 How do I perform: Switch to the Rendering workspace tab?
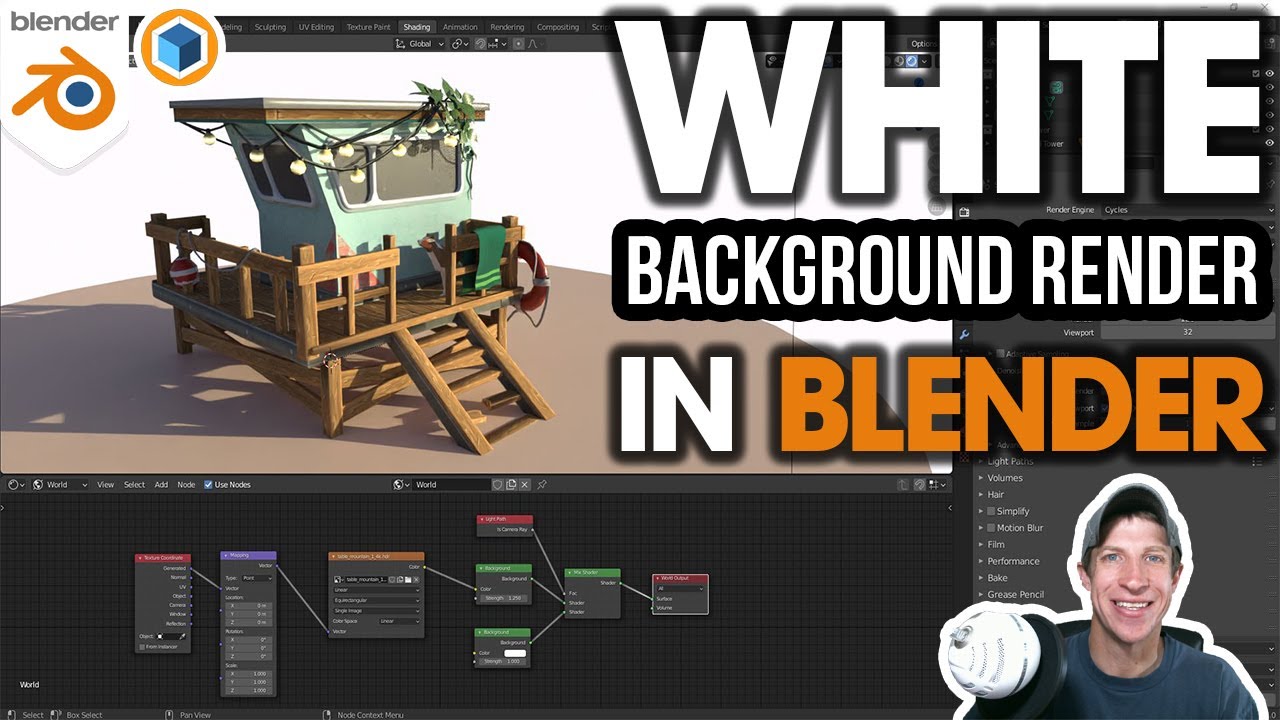point(507,27)
